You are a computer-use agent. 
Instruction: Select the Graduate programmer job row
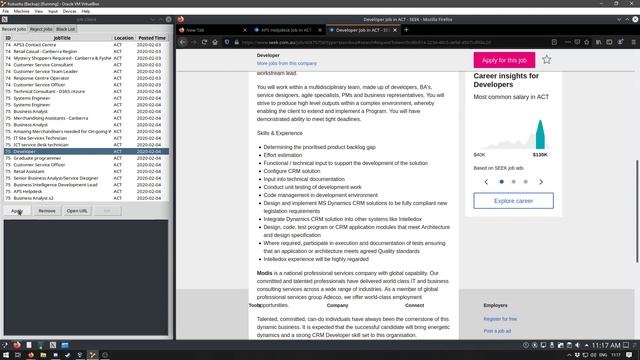click(86, 158)
